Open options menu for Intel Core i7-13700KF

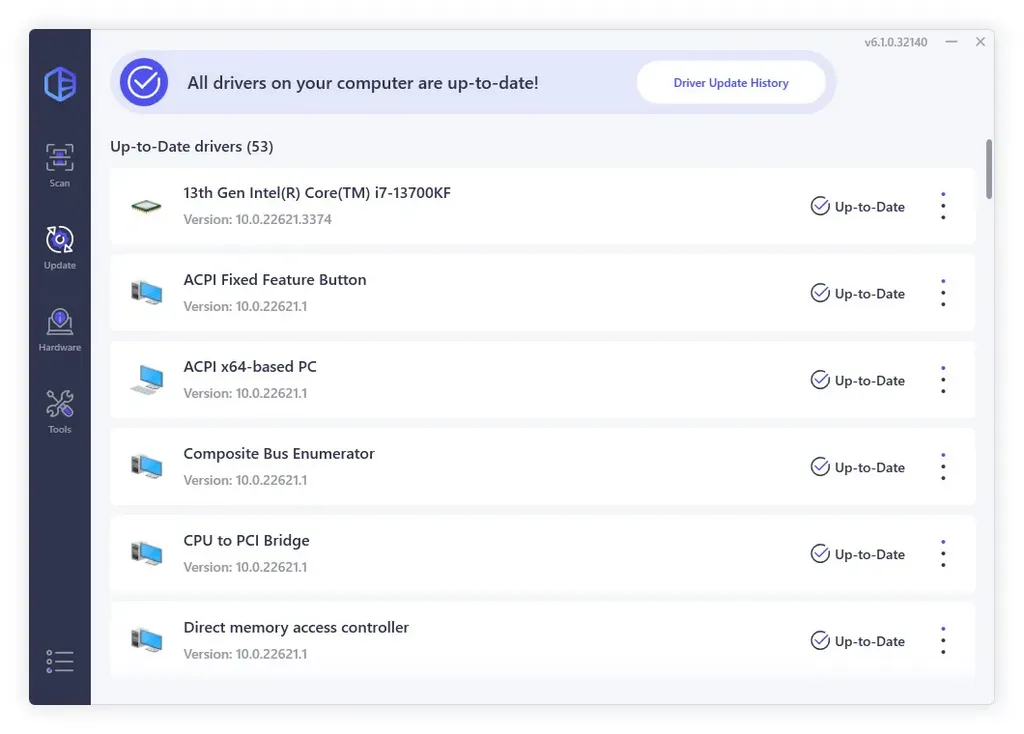(x=943, y=206)
